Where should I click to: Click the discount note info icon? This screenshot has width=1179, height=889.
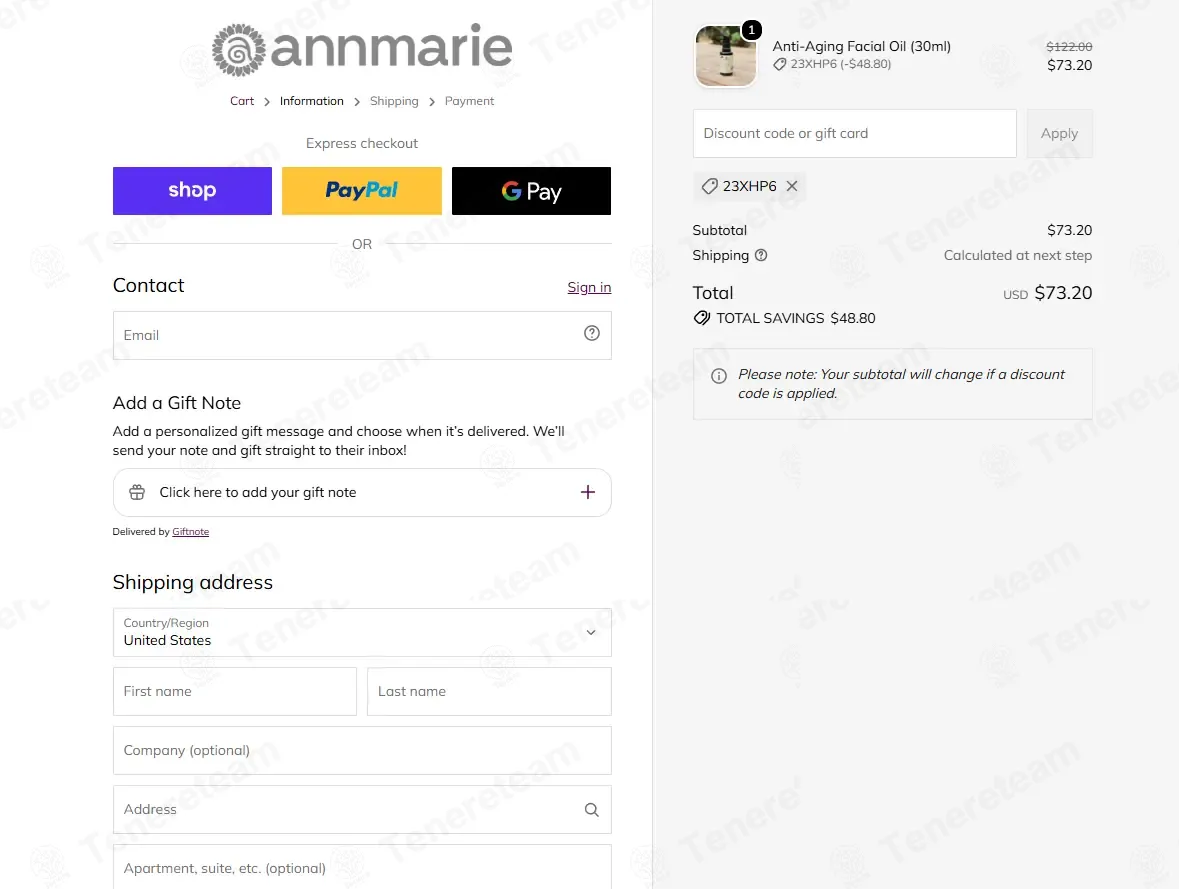719,376
